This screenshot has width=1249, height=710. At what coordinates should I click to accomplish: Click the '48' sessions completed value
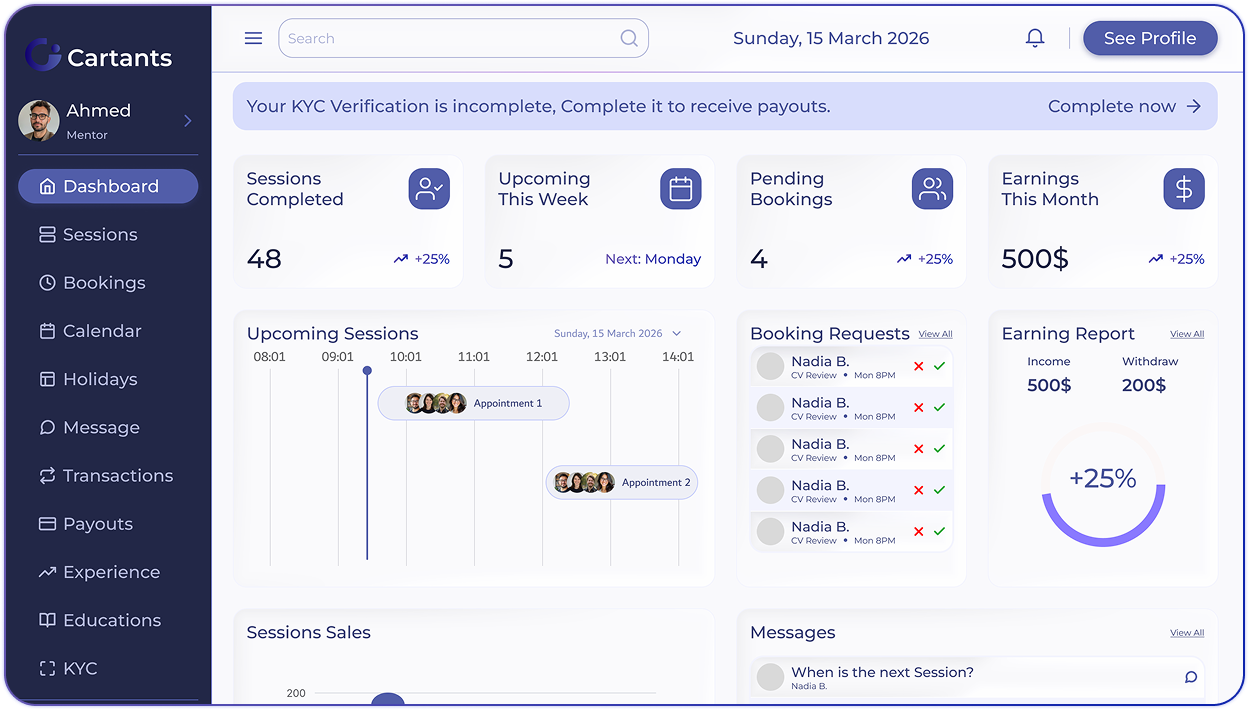[x=264, y=259]
